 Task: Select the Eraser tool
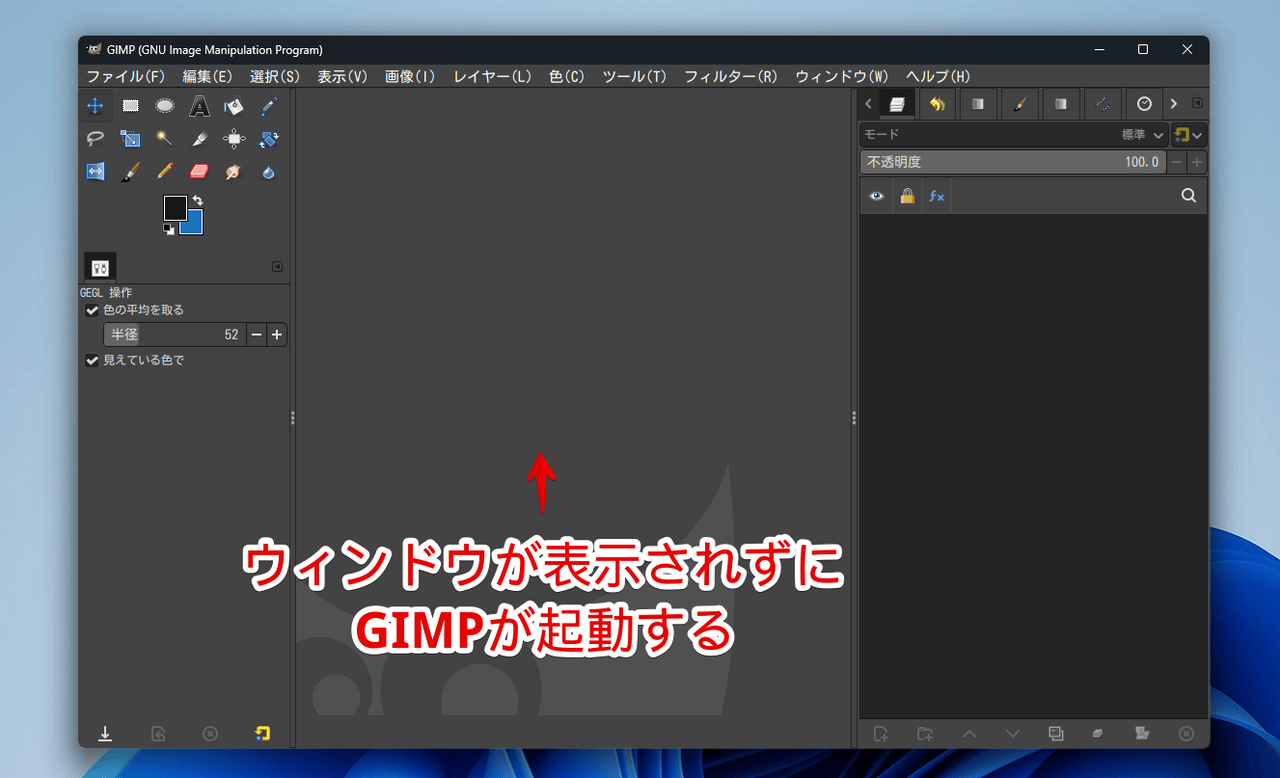pyautogui.click(x=199, y=172)
